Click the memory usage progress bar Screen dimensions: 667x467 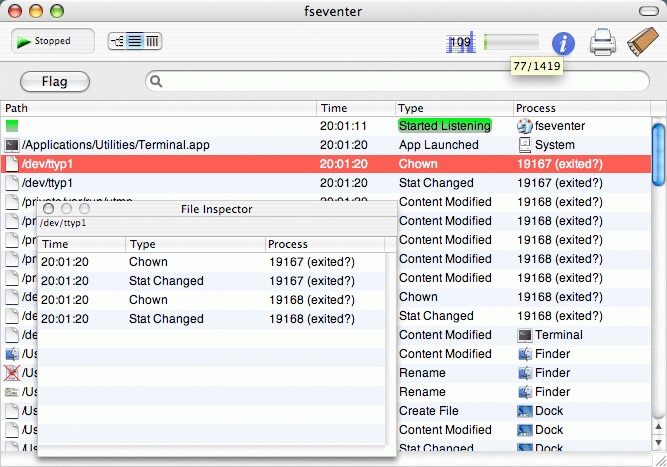(x=511, y=42)
